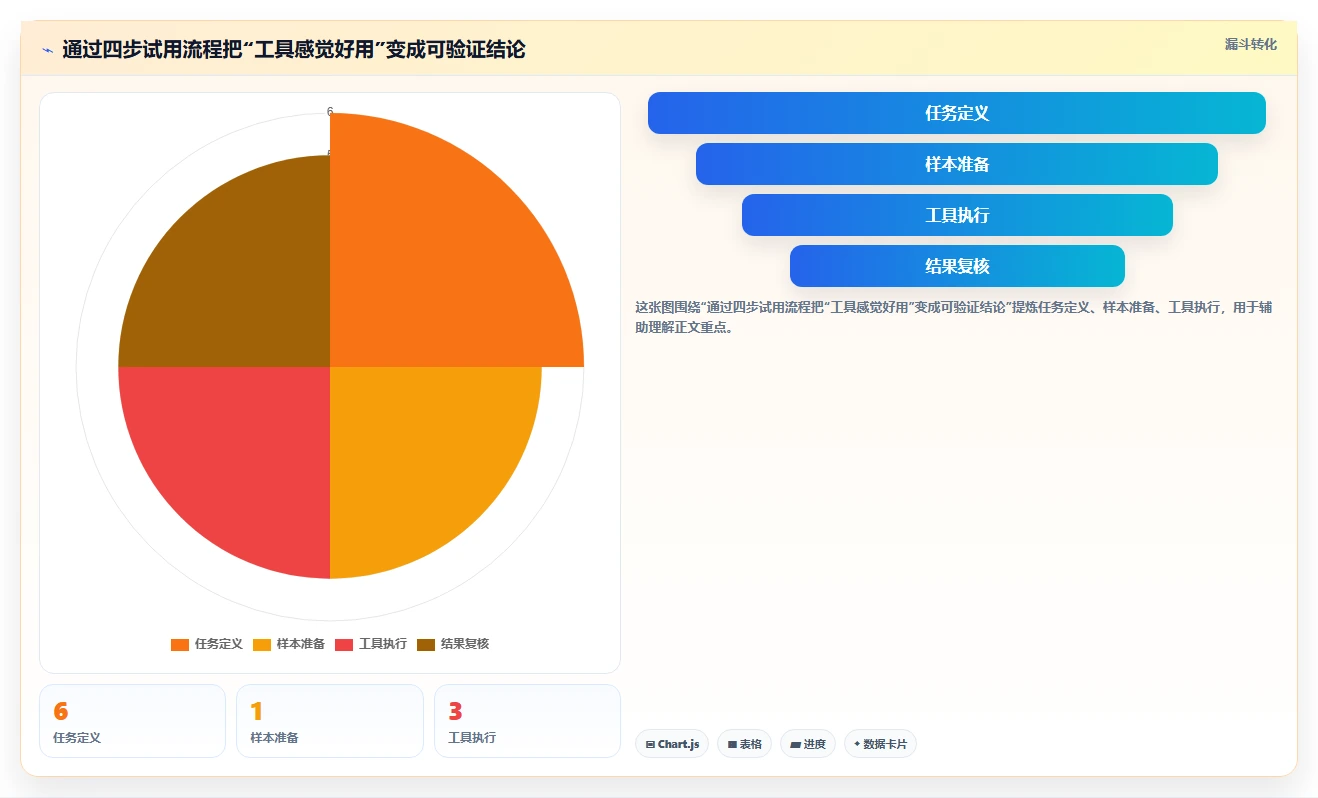Open the data card showing 3 工具执行
This screenshot has height=798, width=1318.
point(527,721)
